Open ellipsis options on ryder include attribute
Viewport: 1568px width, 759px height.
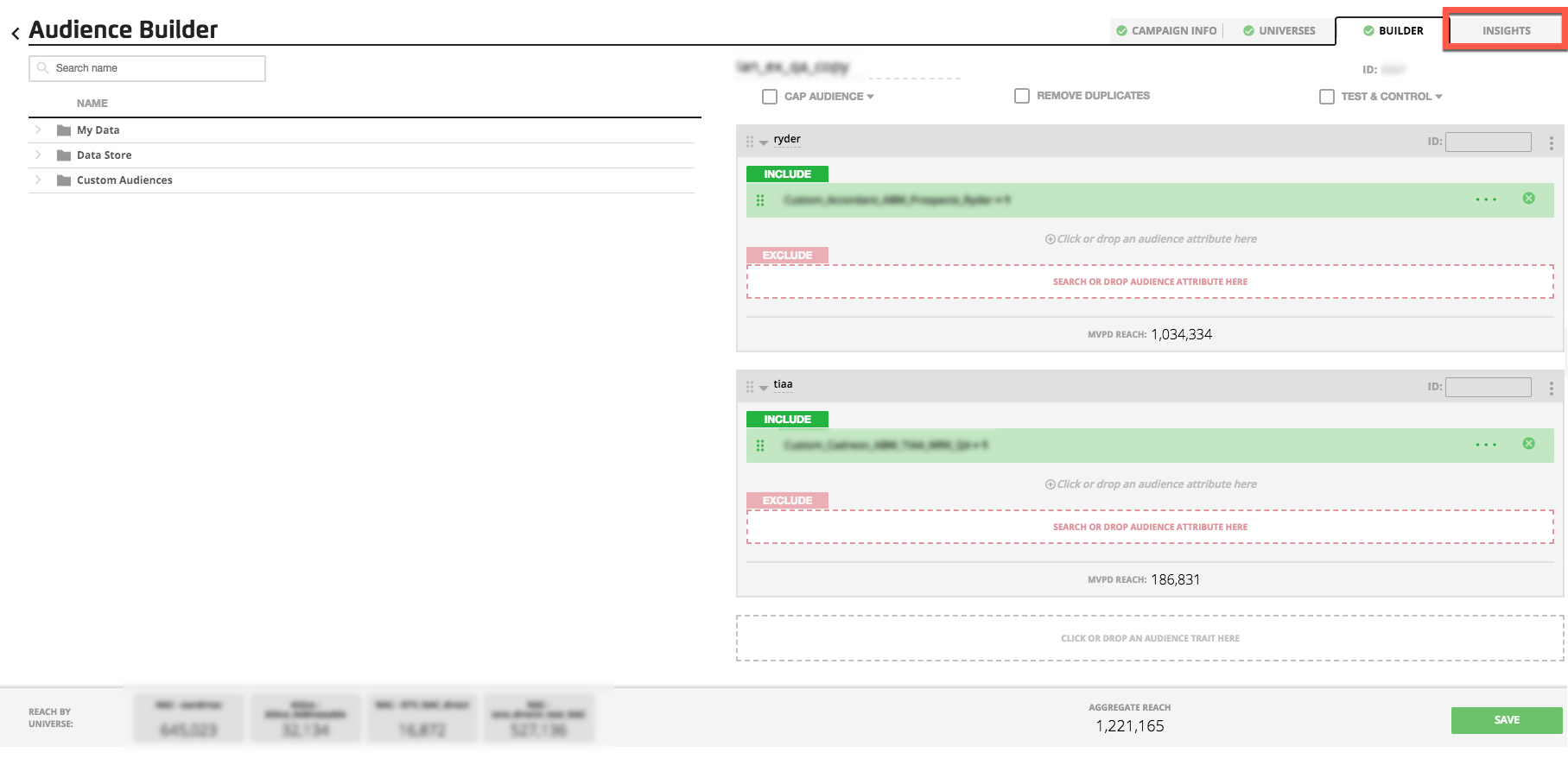(1486, 199)
